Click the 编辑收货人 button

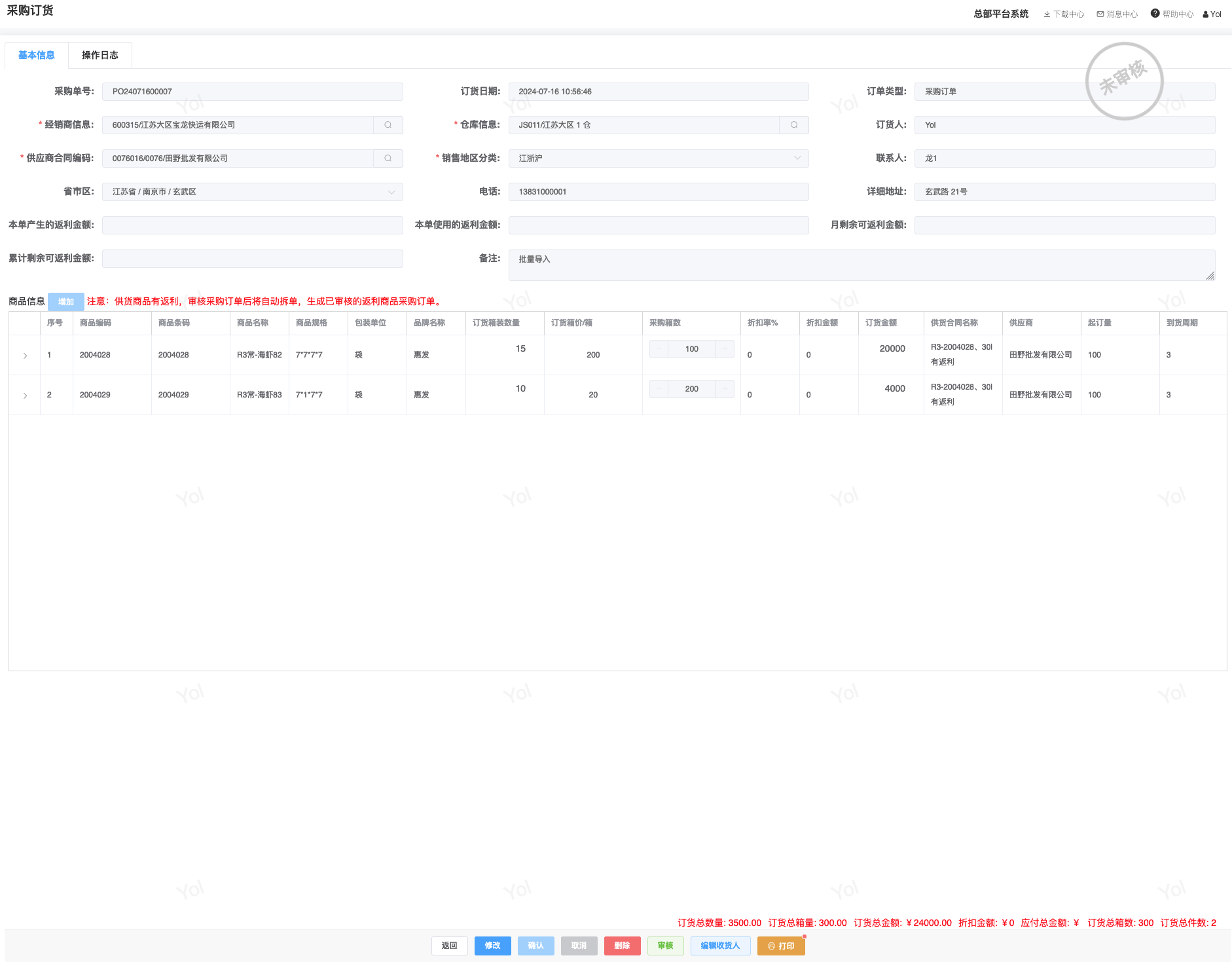(721, 946)
